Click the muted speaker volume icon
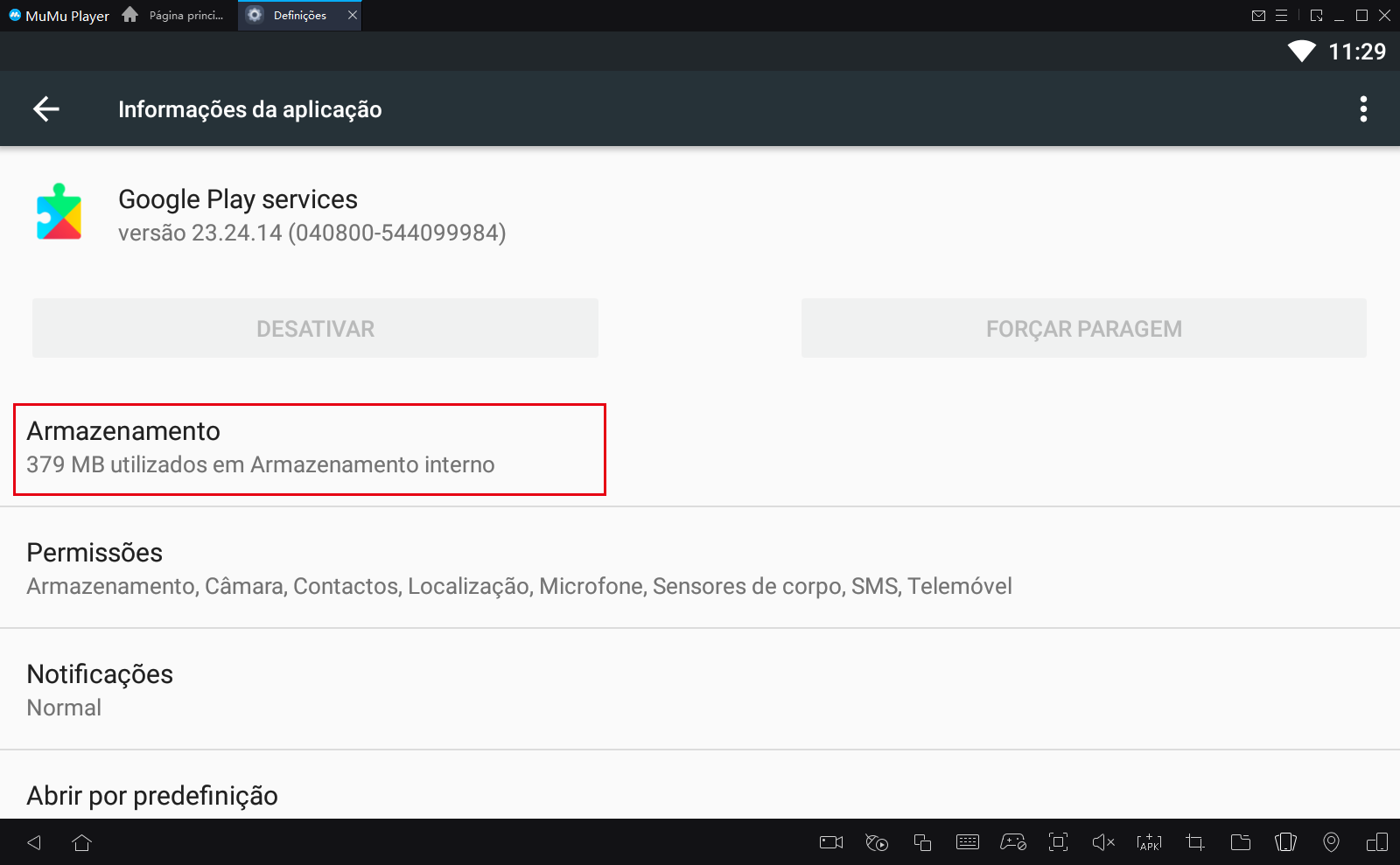The image size is (1400, 865). click(1103, 842)
